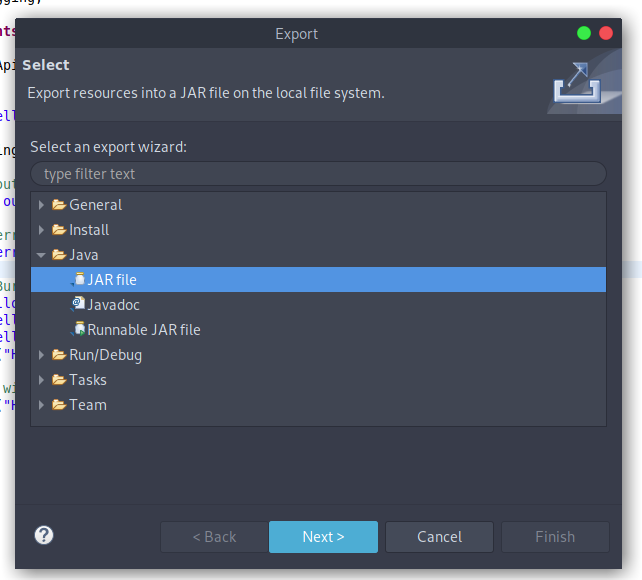Screen dimensions: 642x580
Task: Click the Tasks folder icon
Action: pyautogui.click(x=59, y=380)
